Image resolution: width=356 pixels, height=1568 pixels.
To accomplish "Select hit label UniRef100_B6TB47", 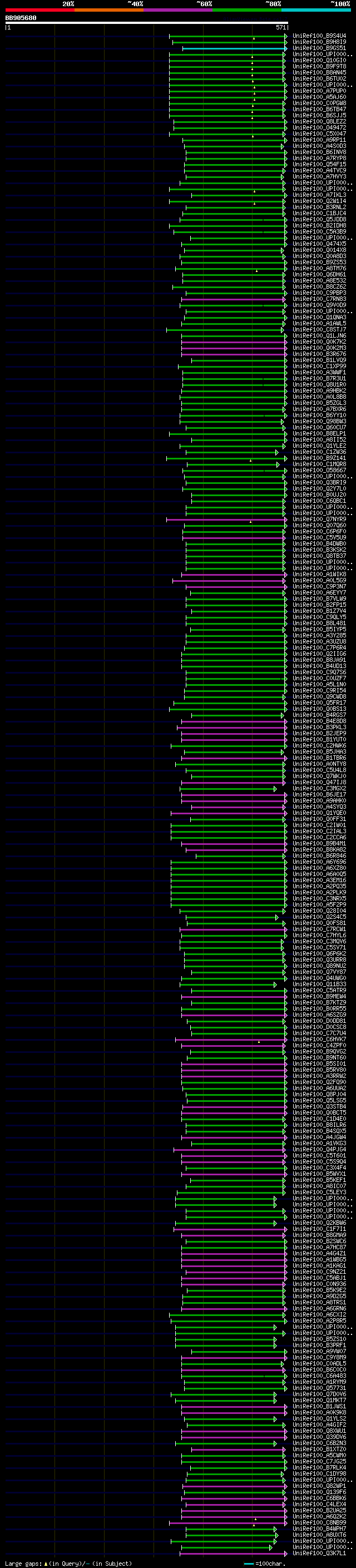I will (x=319, y=109).
